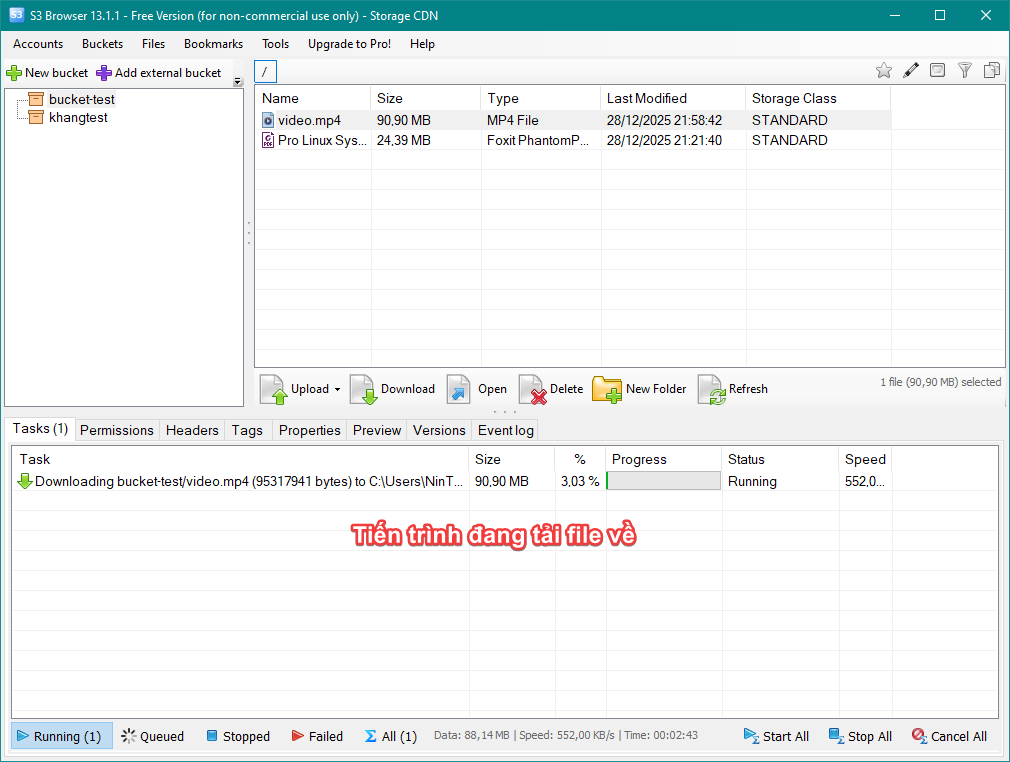The image size is (1010, 762).
Task: Show Stopped tasks filter
Action: 238,736
